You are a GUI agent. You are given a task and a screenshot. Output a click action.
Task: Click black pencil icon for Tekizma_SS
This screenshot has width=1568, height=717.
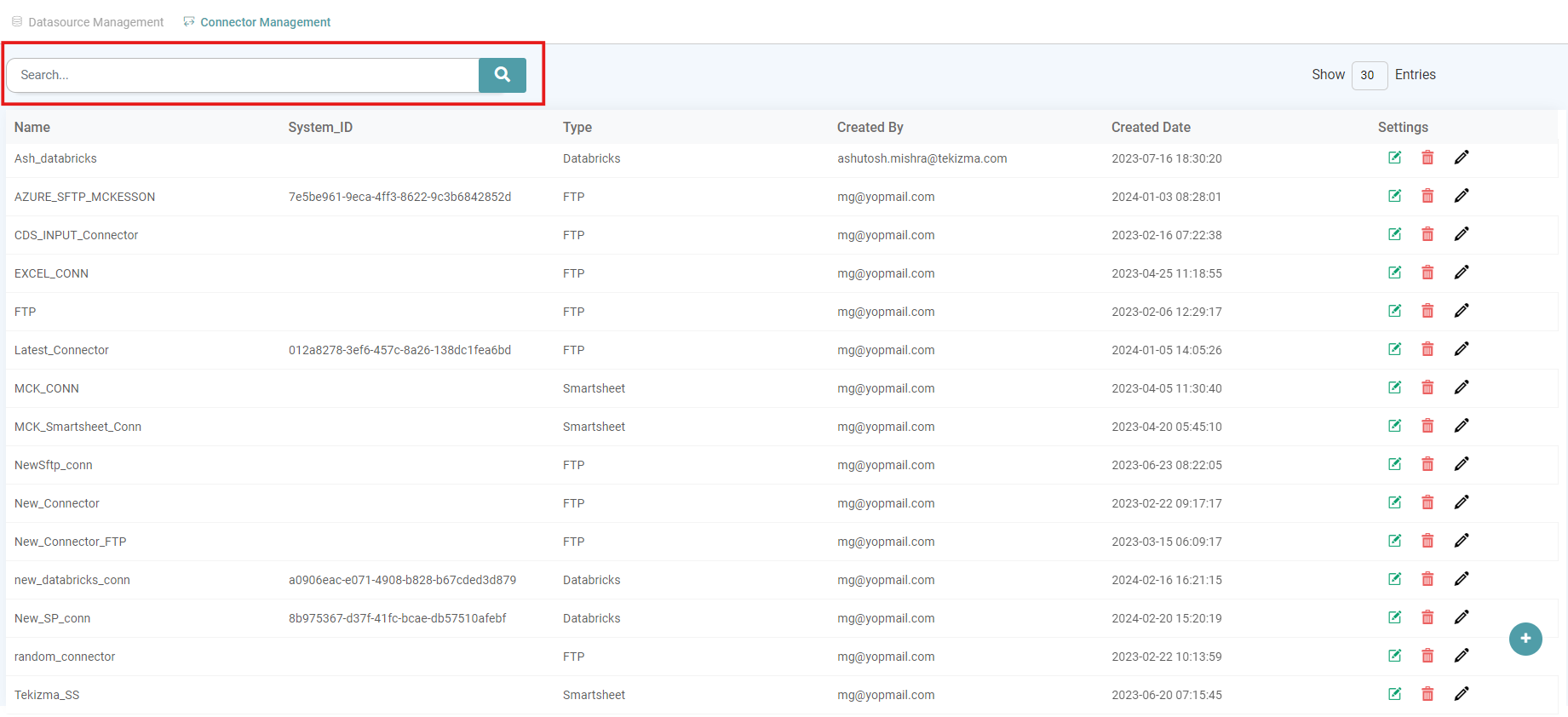pyautogui.click(x=1461, y=694)
